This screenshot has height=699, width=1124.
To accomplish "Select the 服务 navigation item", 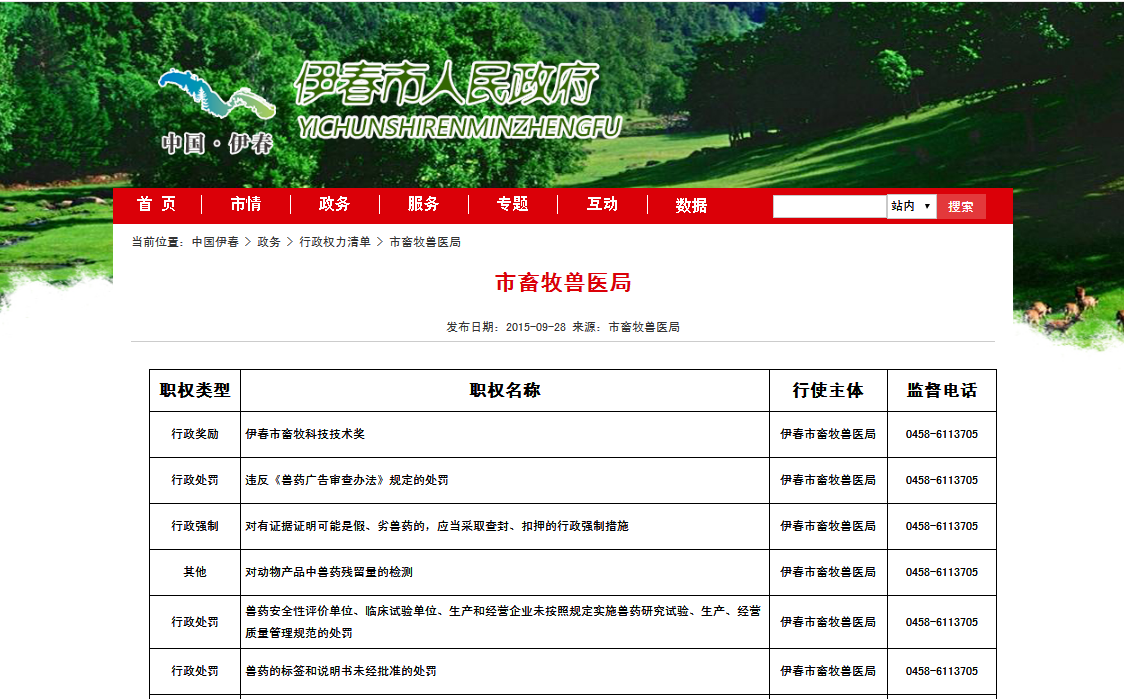I will click(x=423, y=204).
